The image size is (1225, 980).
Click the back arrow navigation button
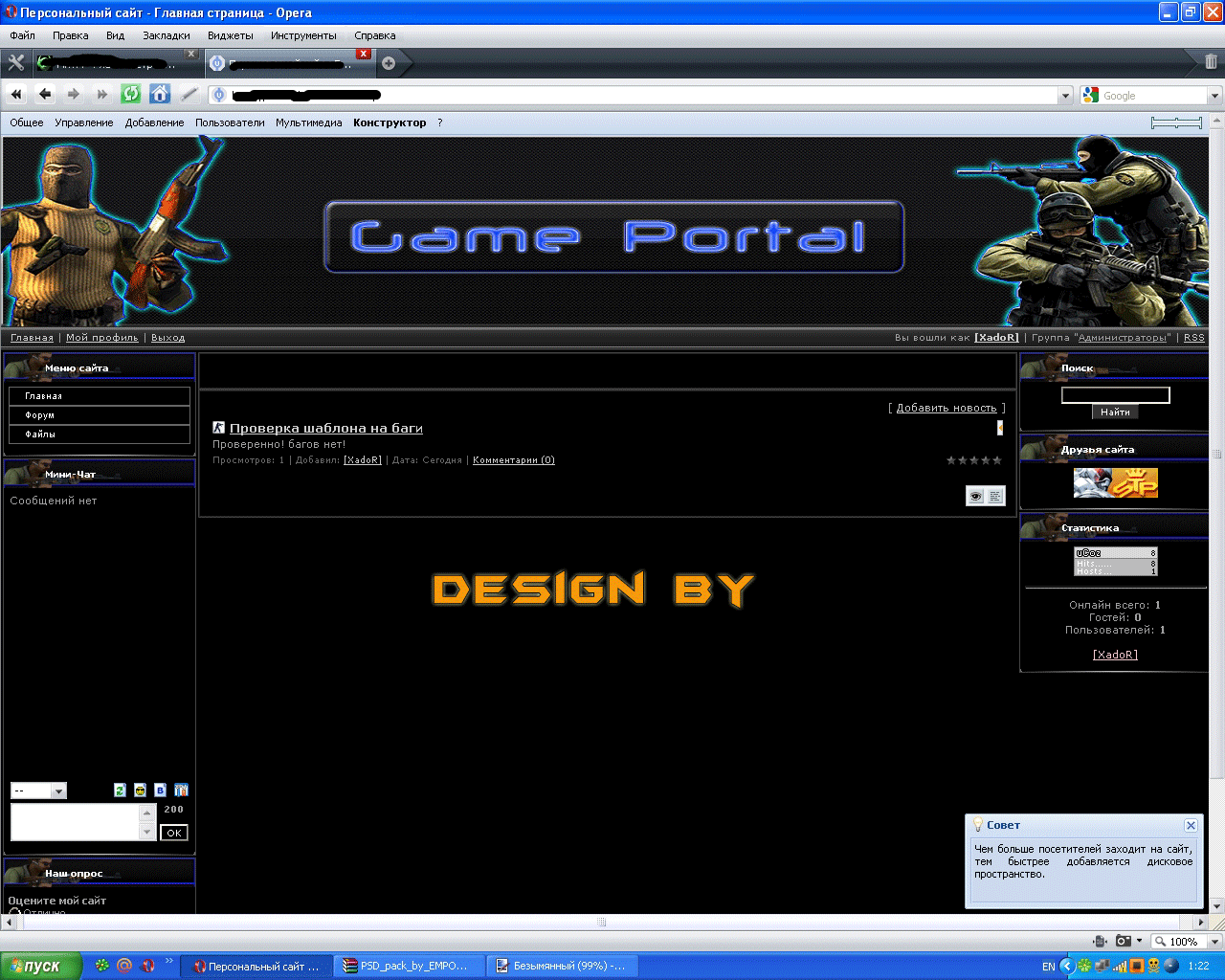pyautogui.click(x=45, y=94)
